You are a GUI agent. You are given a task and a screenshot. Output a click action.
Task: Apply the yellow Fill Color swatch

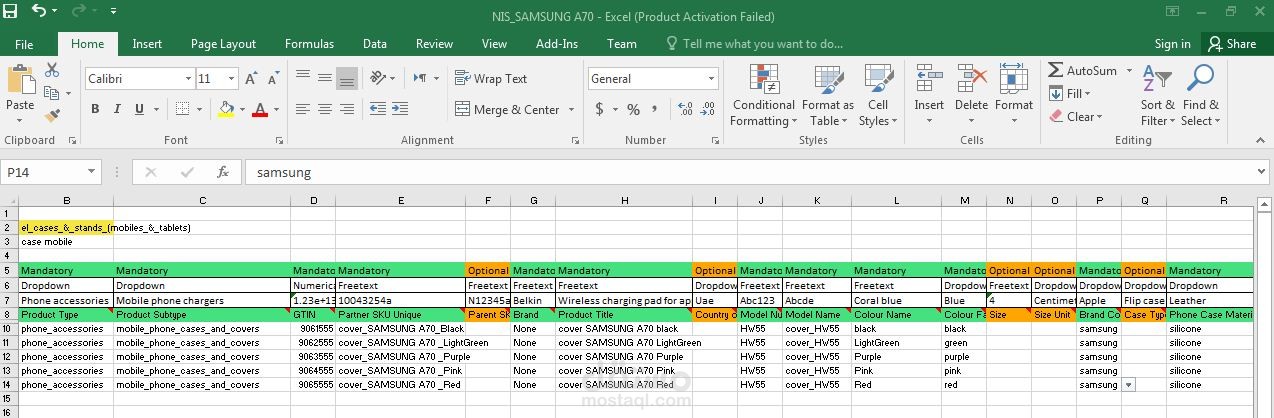pyautogui.click(x=227, y=109)
